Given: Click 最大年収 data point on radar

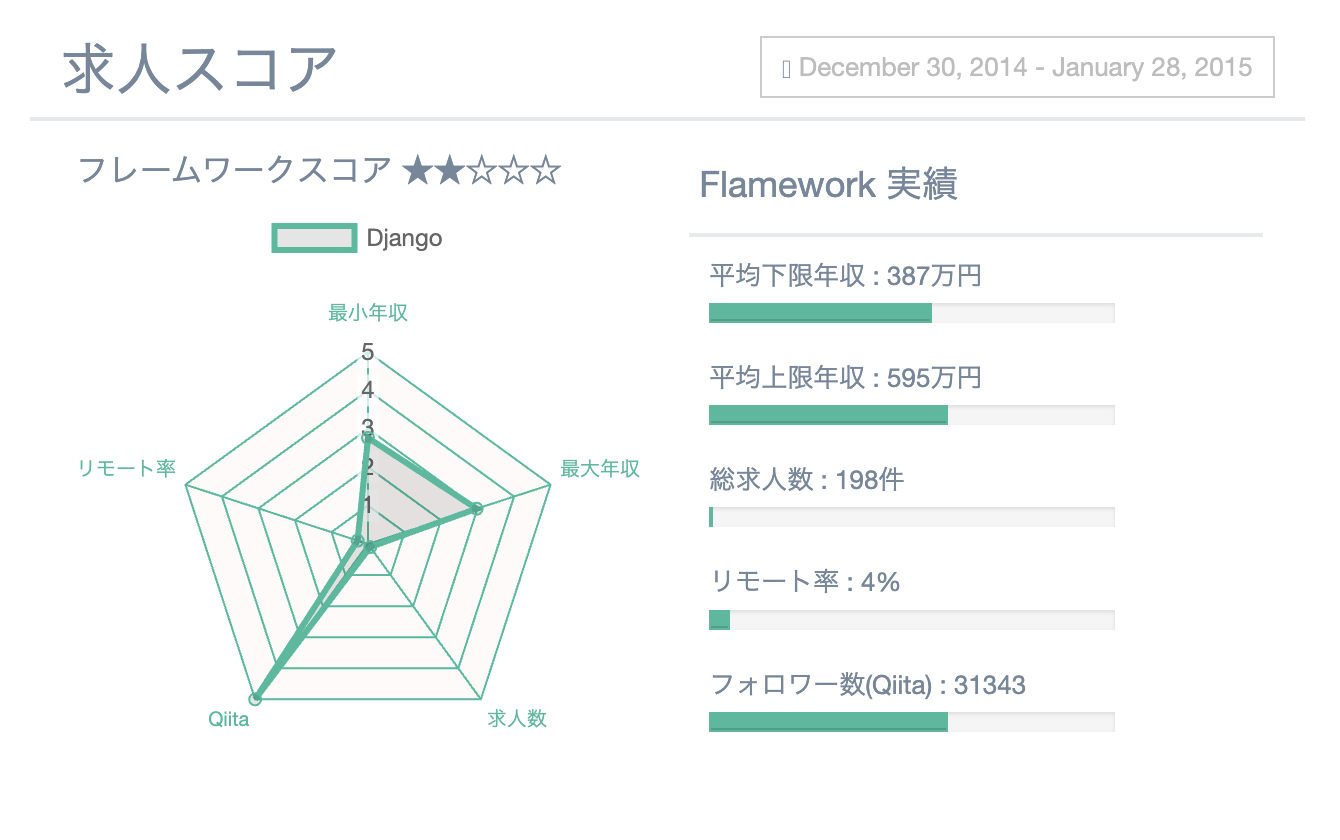Looking at the screenshot, I should 476,509.
